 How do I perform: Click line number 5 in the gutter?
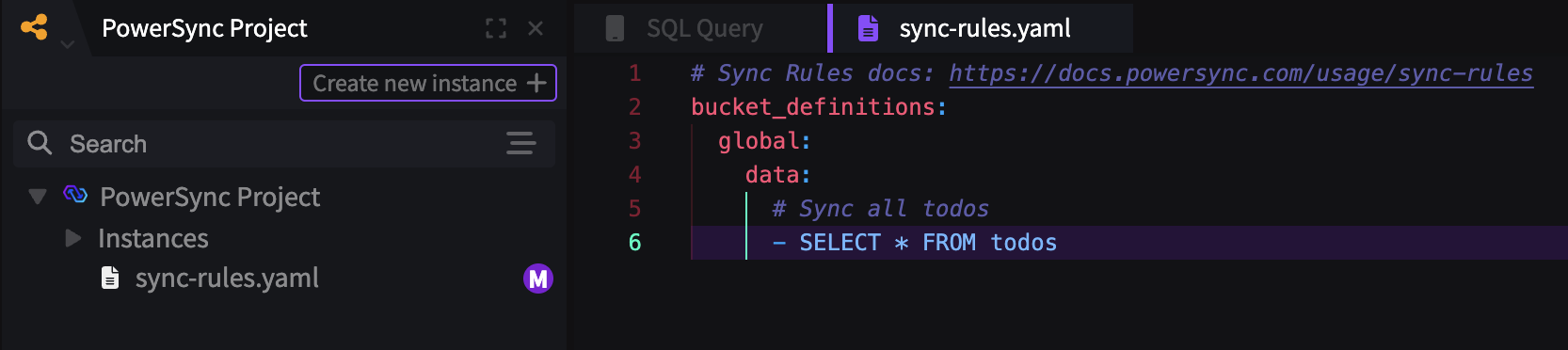click(x=635, y=209)
